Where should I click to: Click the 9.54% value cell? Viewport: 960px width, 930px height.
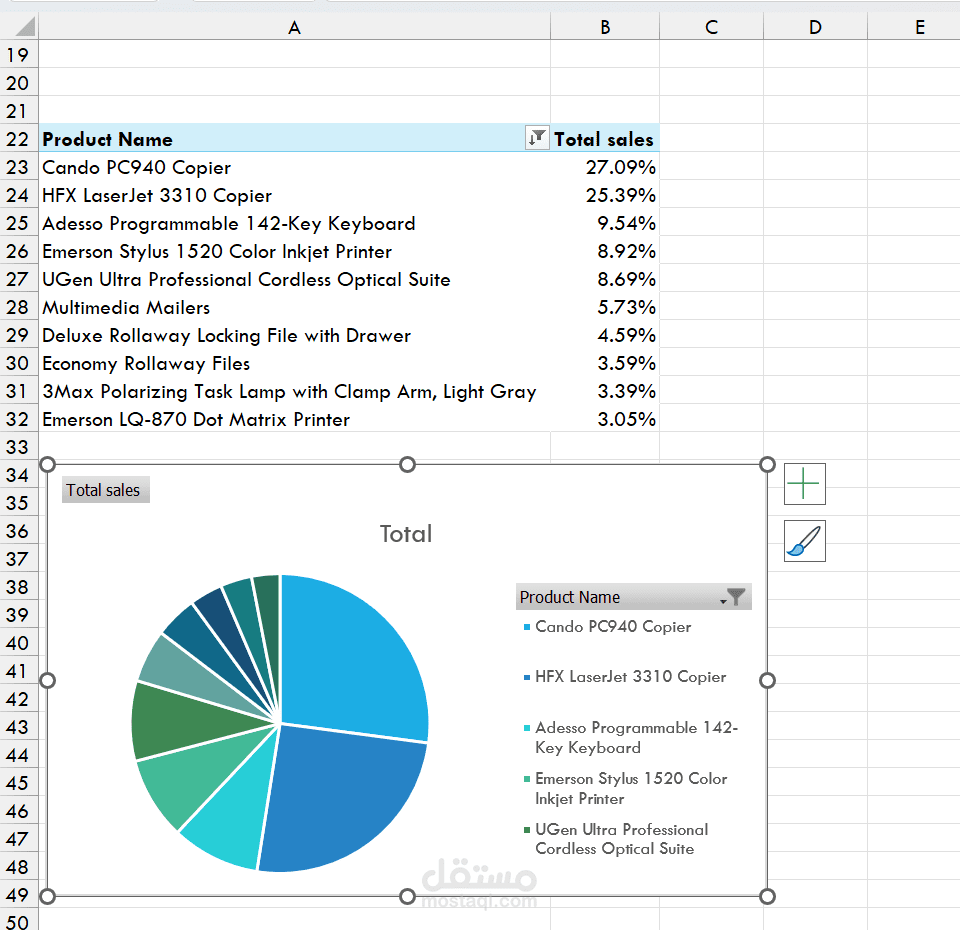[x=605, y=223]
